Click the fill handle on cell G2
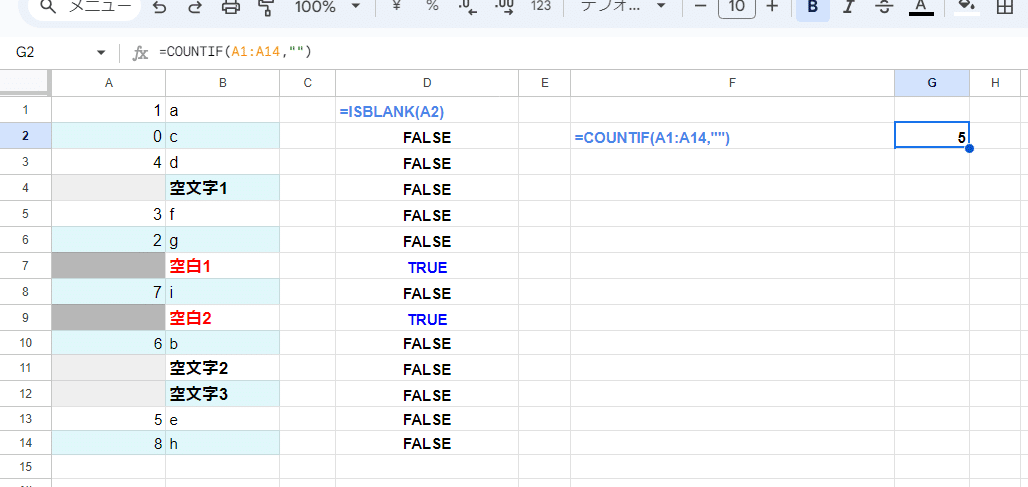The height and width of the screenshot is (487, 1028). [x=969, y=149]
